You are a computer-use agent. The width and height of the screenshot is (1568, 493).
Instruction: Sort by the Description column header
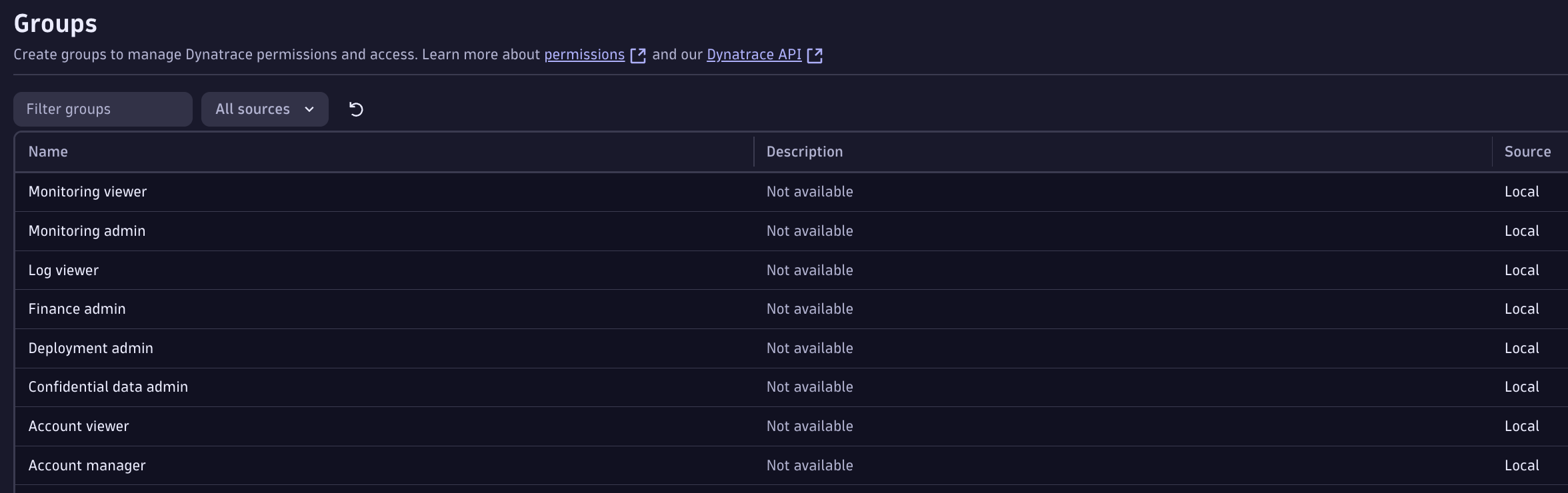804,152
